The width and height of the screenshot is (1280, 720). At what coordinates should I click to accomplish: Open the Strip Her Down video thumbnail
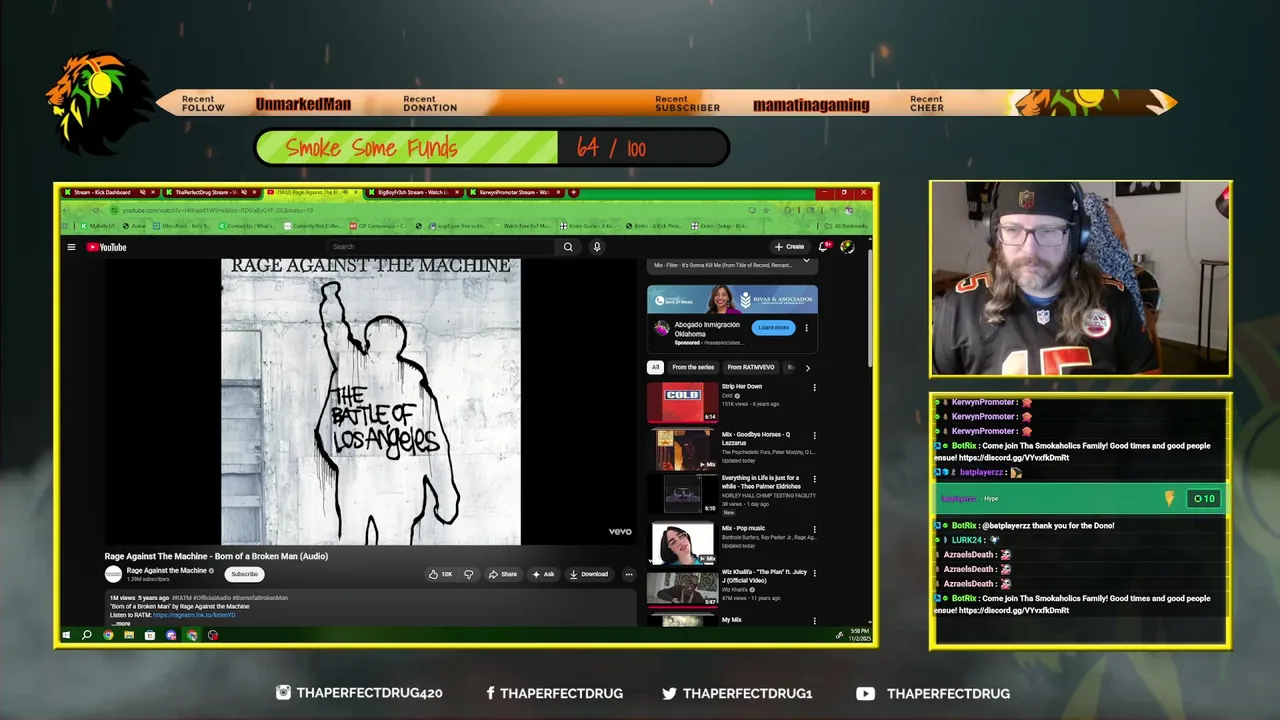pyautogui.click(x=682, y=402)
